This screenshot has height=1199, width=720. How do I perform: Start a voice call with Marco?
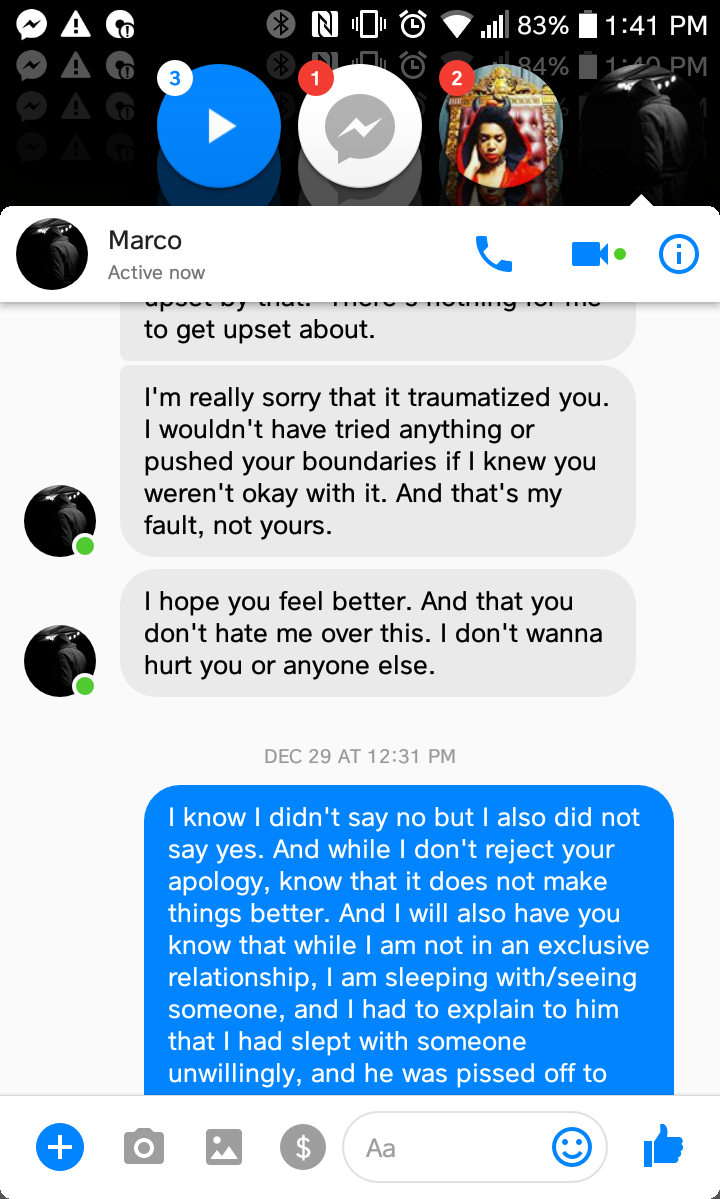pyautogui.click(x=494, y=253)
